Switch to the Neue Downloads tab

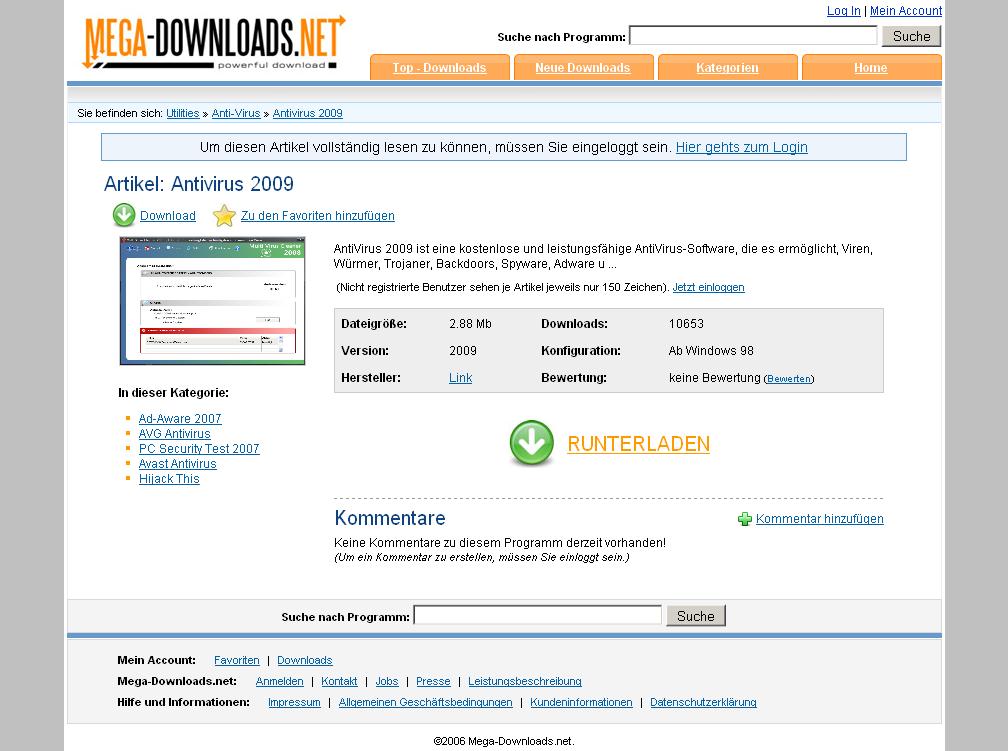(583, 68)
